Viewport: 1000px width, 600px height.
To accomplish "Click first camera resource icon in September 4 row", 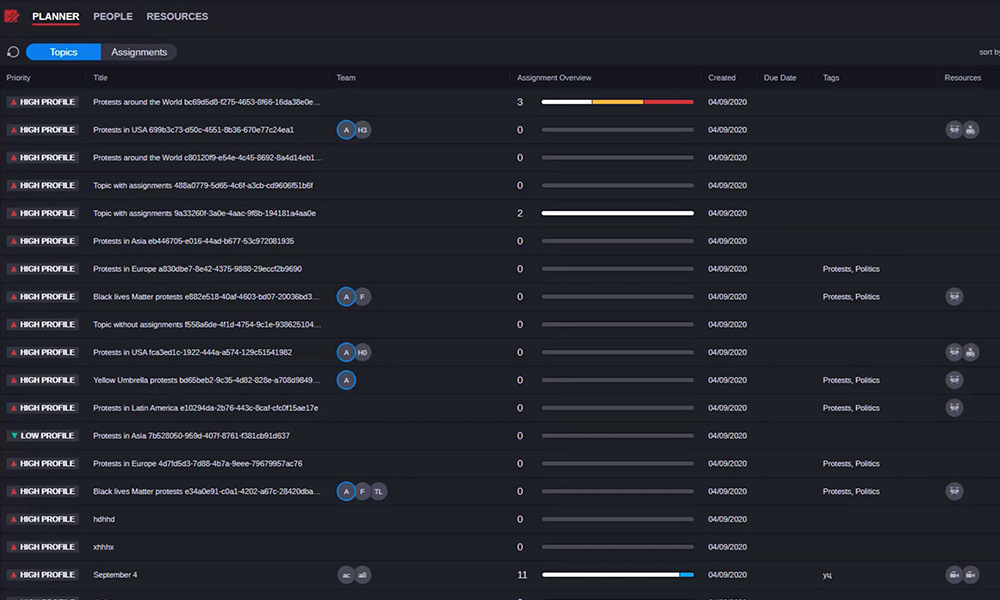I will pyautogui.click(x=954, y=575).
